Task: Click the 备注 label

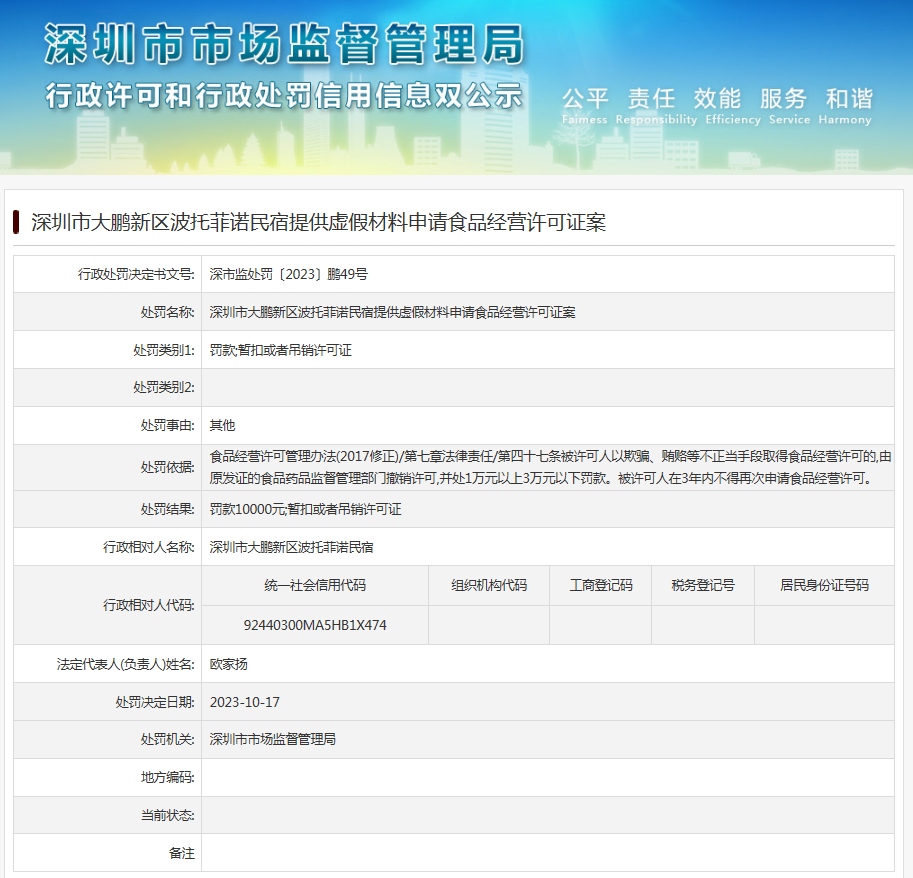Action: [x=182, y=853]
